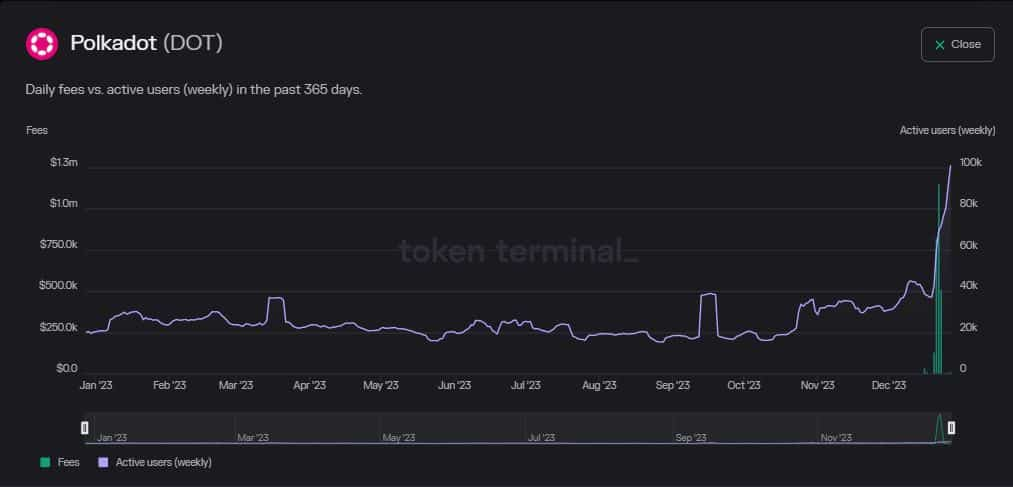Click the Sep '23 main axis label
This screenshot has height=487, width=1013.
[x=673, y=385]
